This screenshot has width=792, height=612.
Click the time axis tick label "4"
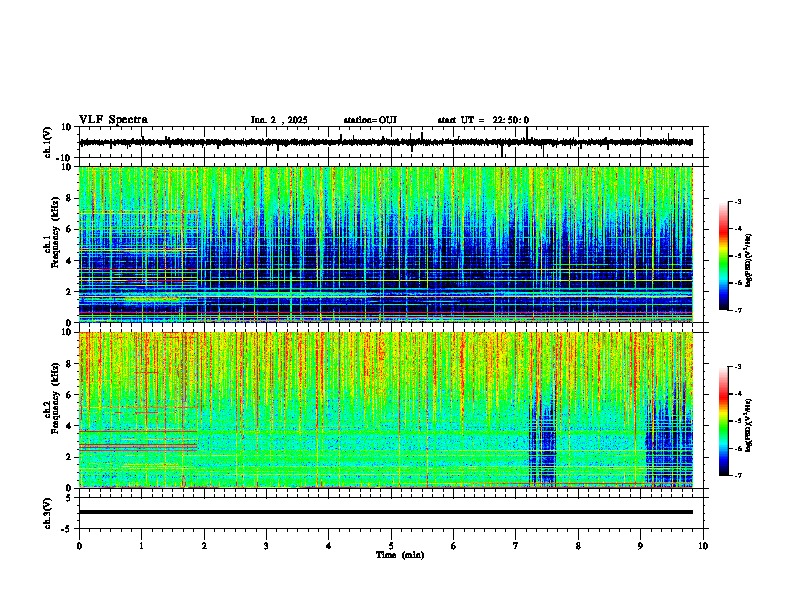click(x=329, y=546)
